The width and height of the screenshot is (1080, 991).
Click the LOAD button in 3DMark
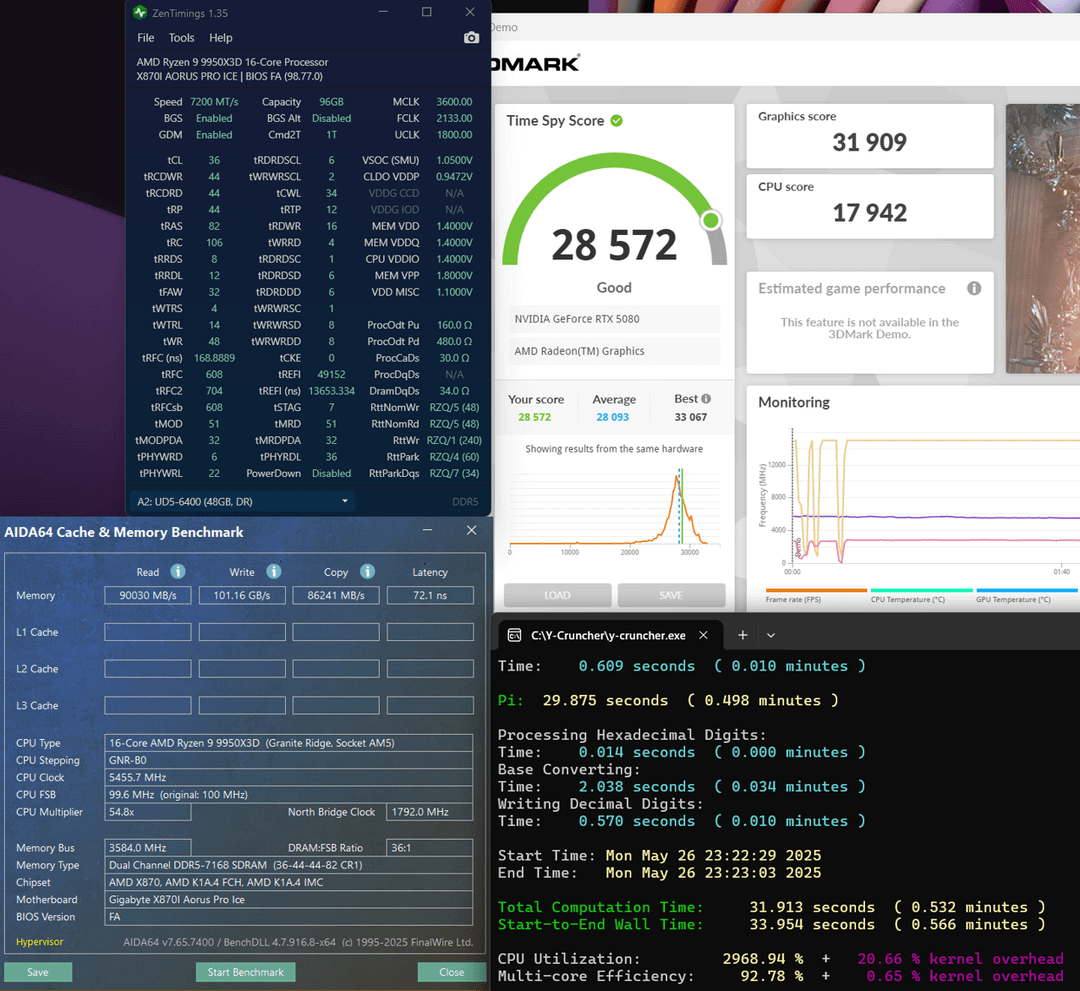pyautogui.click(x=557, y=595)
